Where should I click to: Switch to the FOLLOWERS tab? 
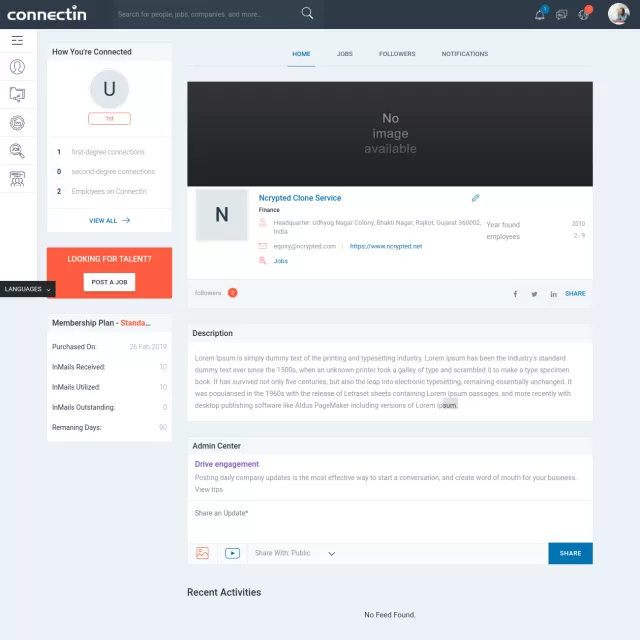(397, 53)
